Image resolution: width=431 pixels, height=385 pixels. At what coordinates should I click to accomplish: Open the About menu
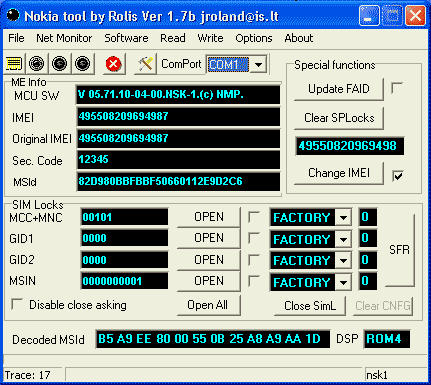299,38
